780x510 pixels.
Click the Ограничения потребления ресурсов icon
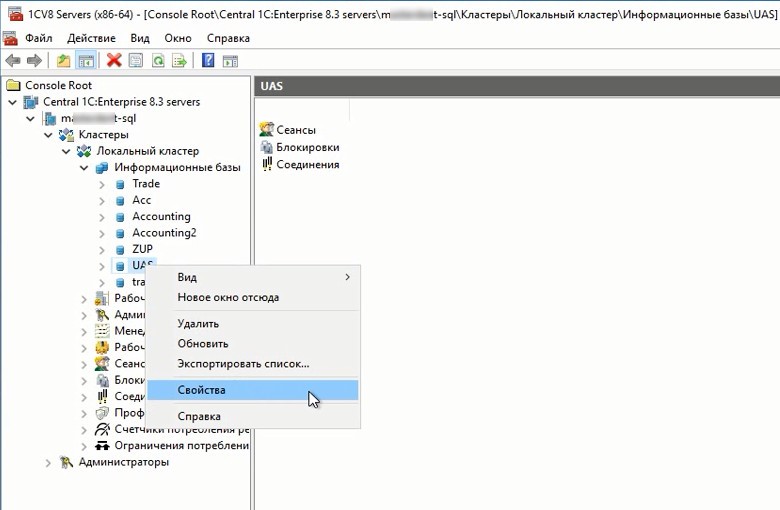coord(102,446)
